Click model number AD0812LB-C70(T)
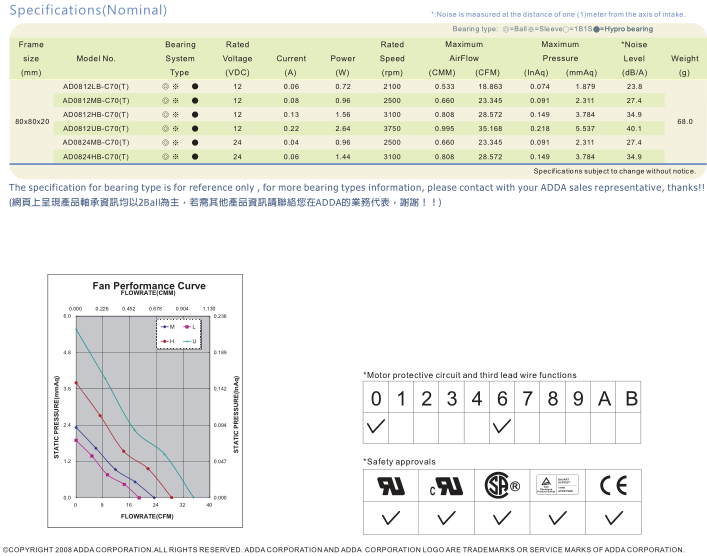 click(96, 87)
